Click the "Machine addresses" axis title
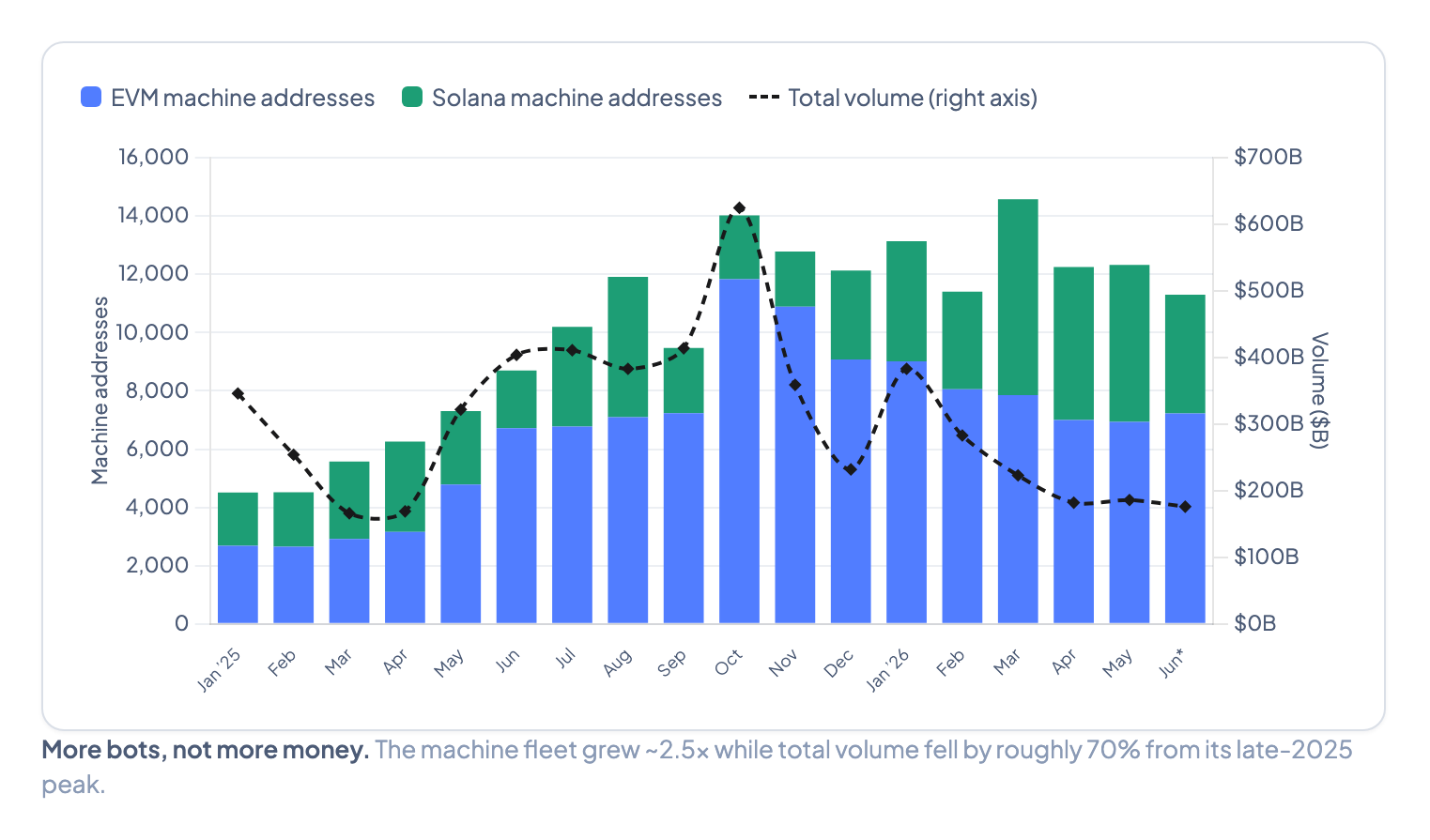 pyautogui.click(x=100, y=390)
